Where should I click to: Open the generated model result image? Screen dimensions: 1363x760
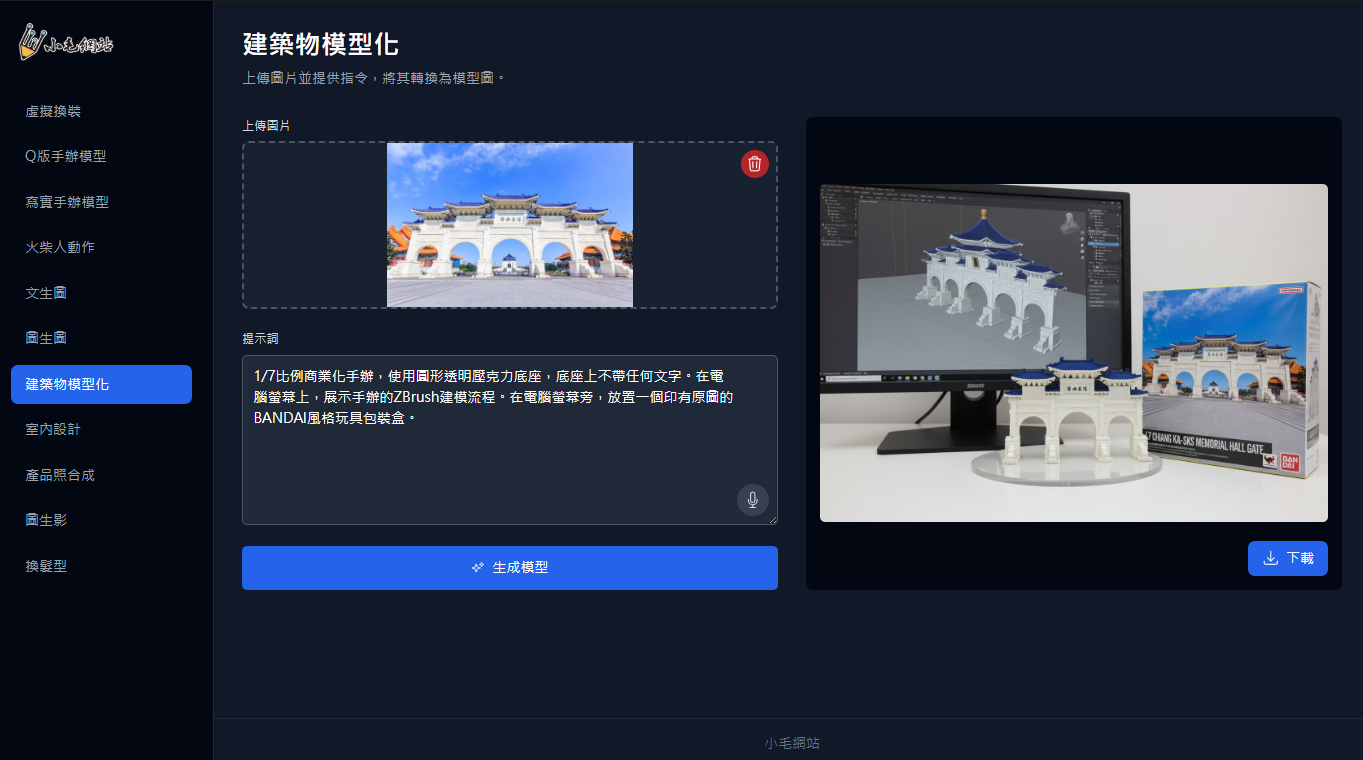click(x=1074, y=353)
